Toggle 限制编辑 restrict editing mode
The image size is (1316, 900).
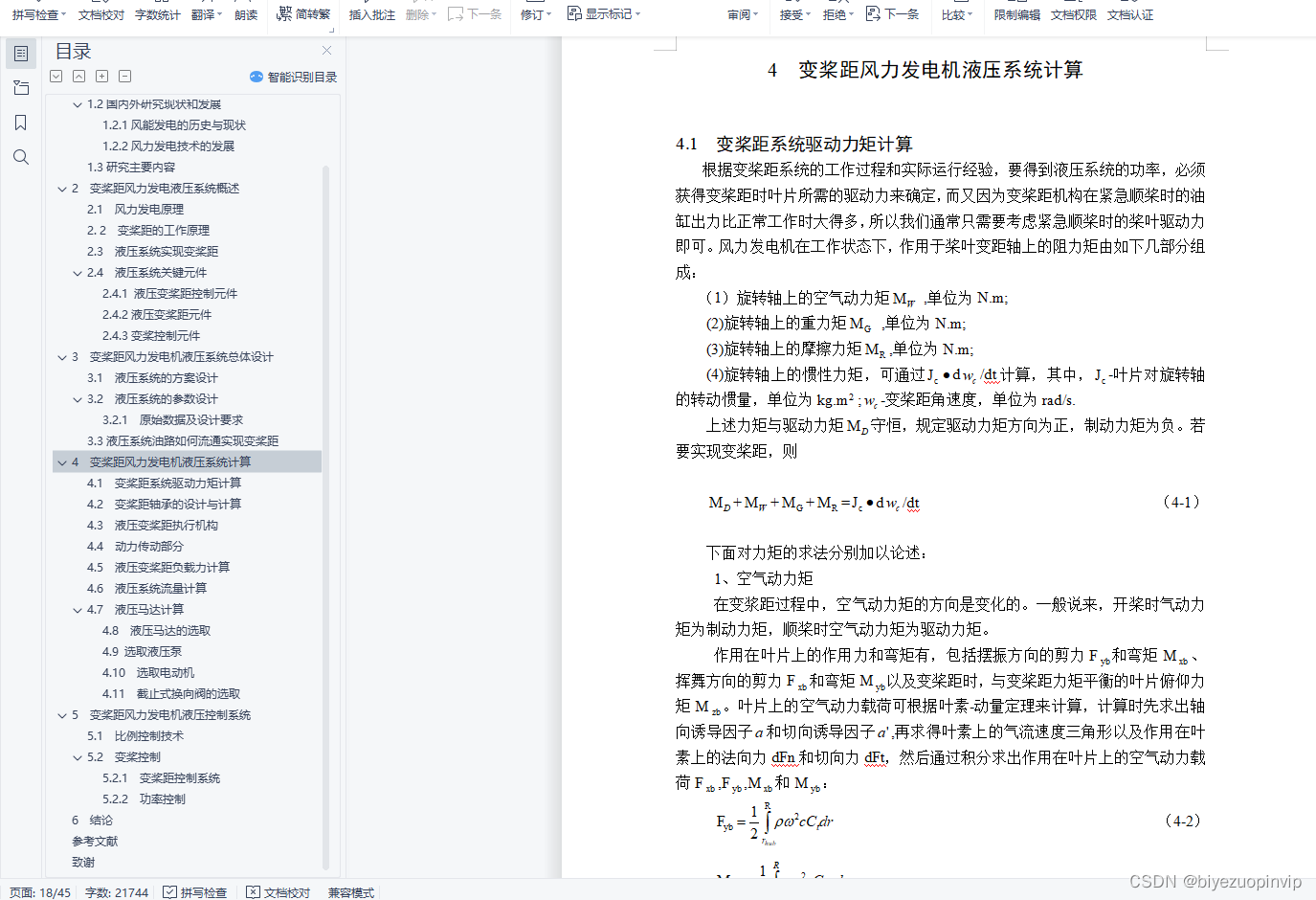click(x=1016, y=15)
